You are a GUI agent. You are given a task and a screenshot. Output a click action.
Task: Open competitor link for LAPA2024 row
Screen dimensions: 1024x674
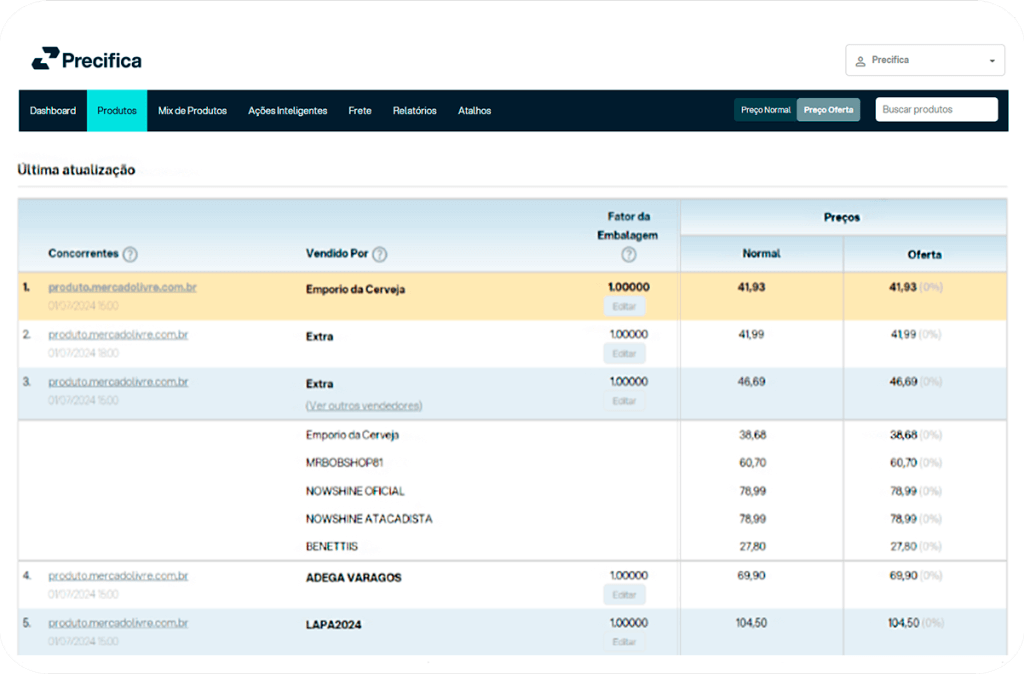pos(118,622)
